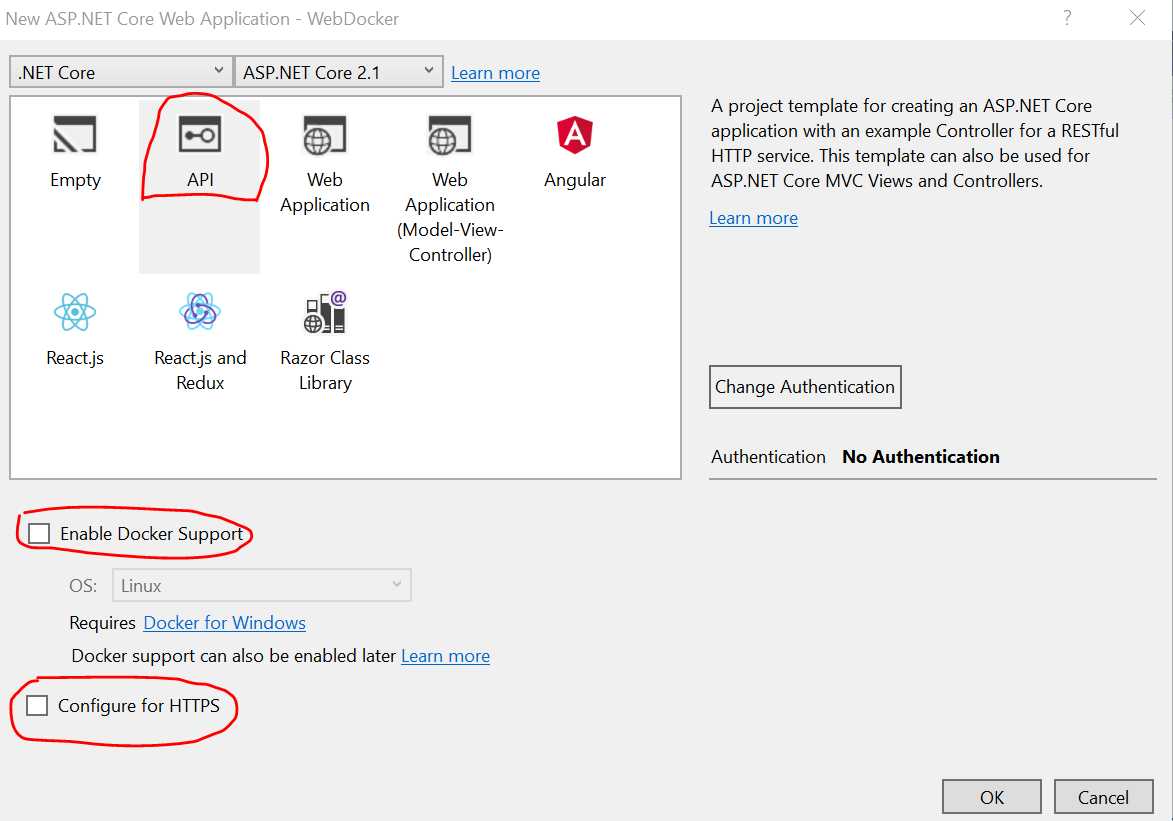Click the help question mark in title bar
The width and height of the screenshot is (1173, 821).
1067,18
